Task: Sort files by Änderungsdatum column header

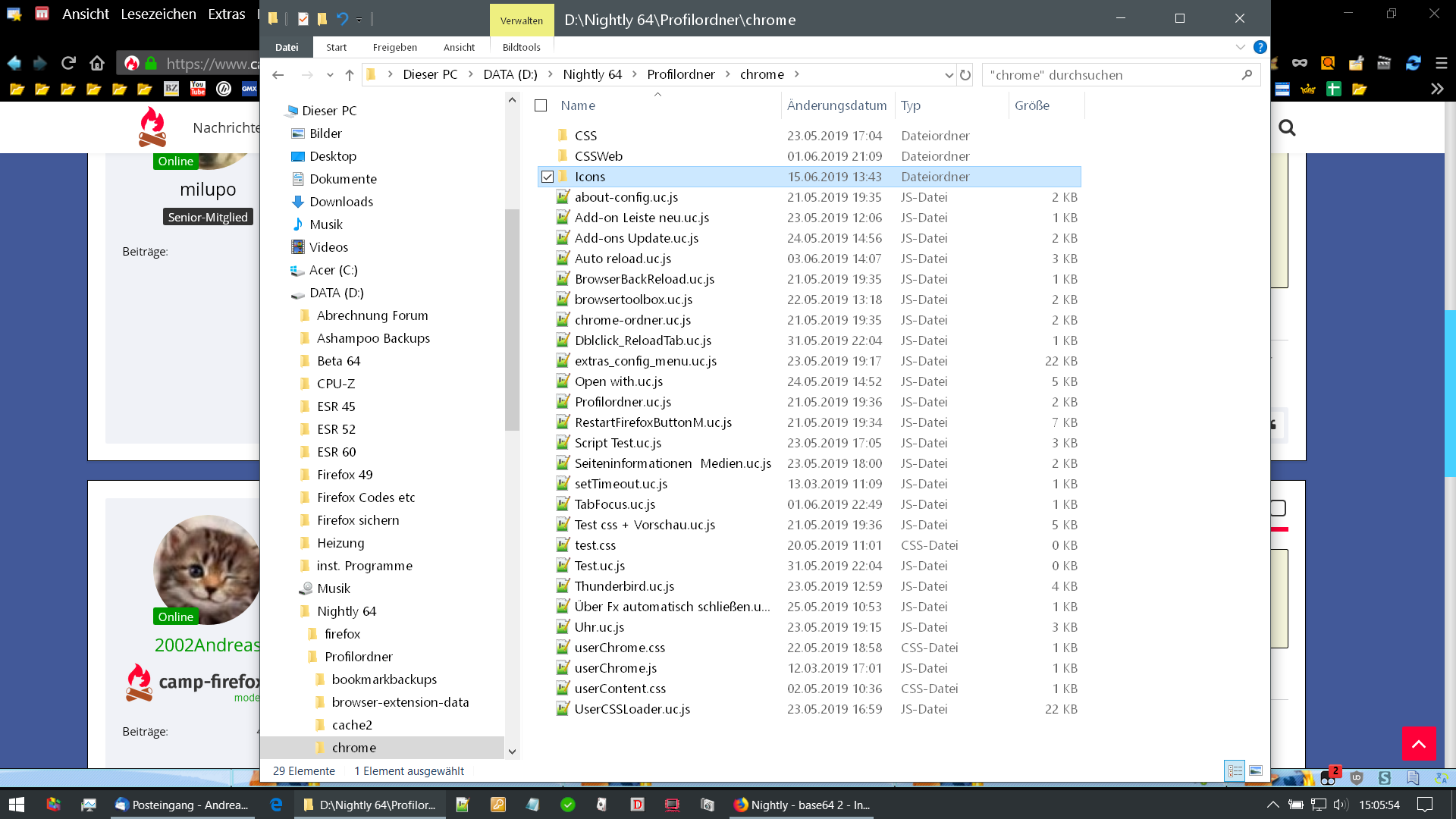Action: pos(836,105)
